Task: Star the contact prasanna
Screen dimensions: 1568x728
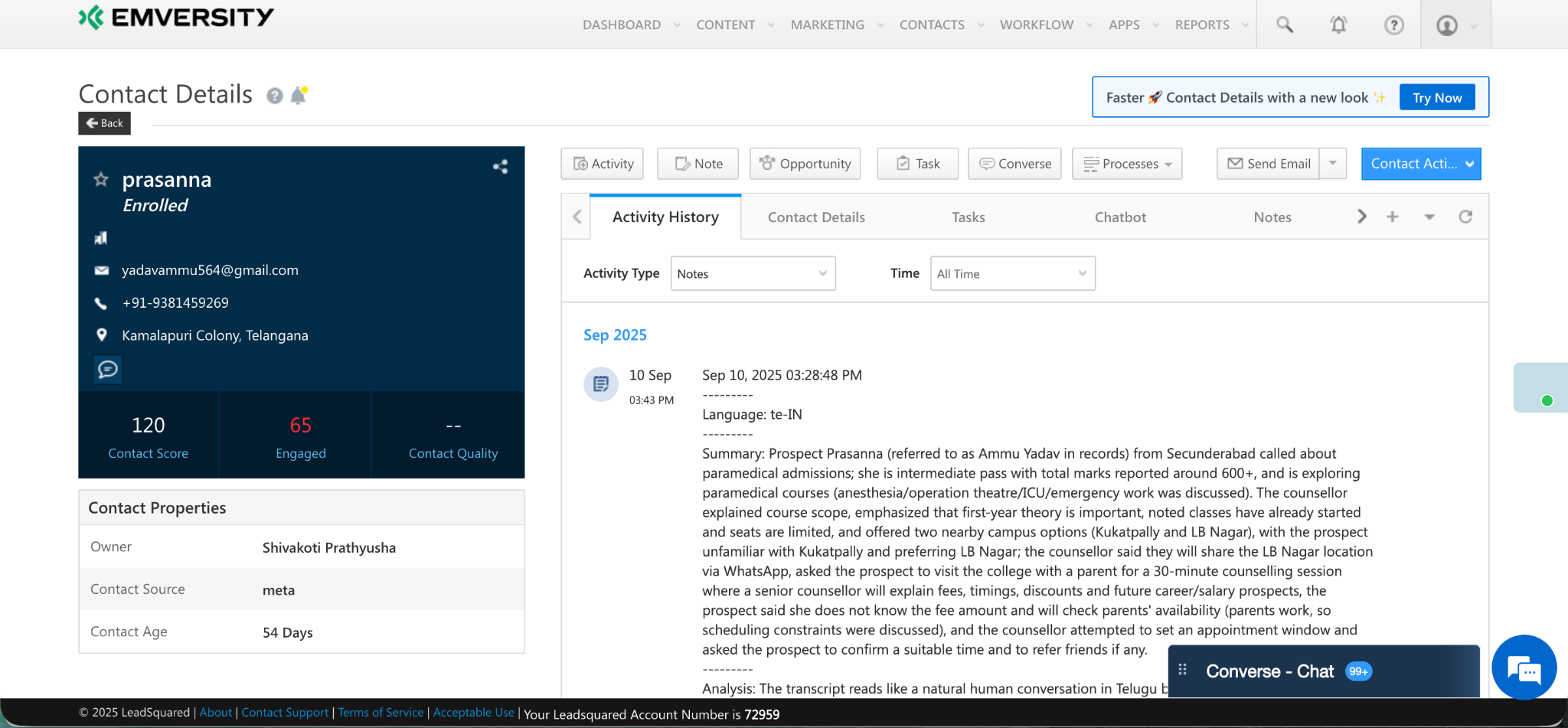Action: tap(101, 179)
